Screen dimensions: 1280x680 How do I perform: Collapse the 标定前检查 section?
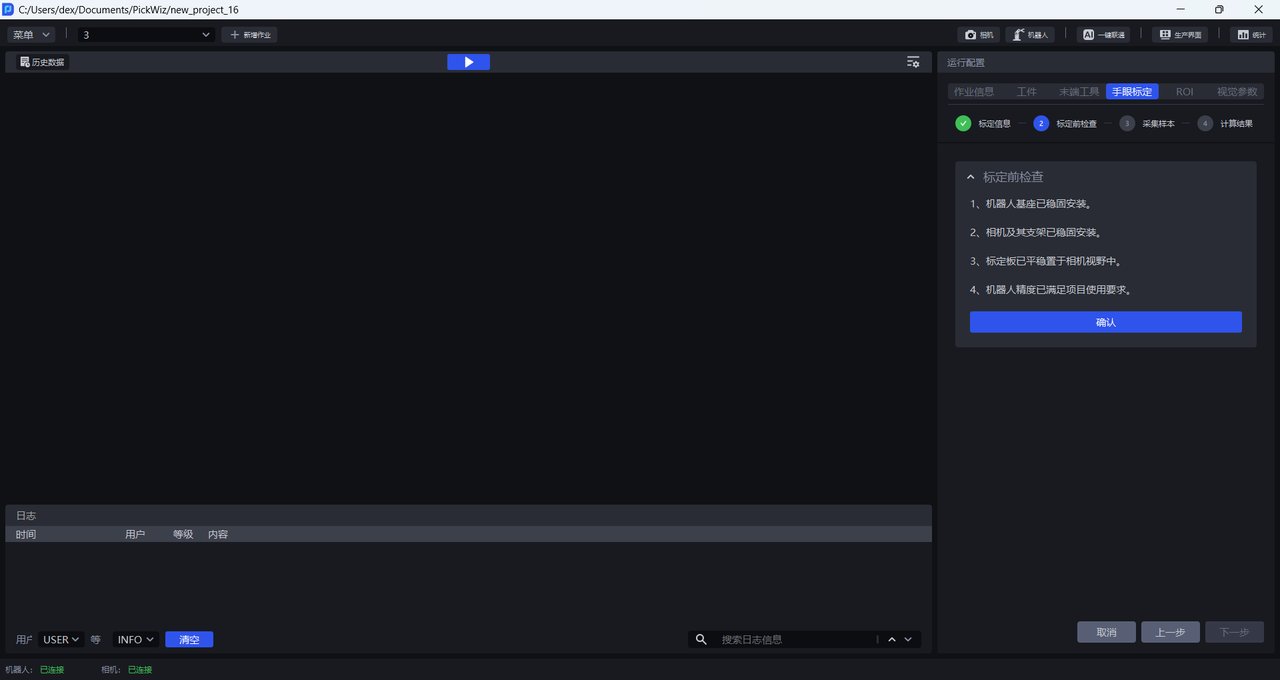coord(970,177)
